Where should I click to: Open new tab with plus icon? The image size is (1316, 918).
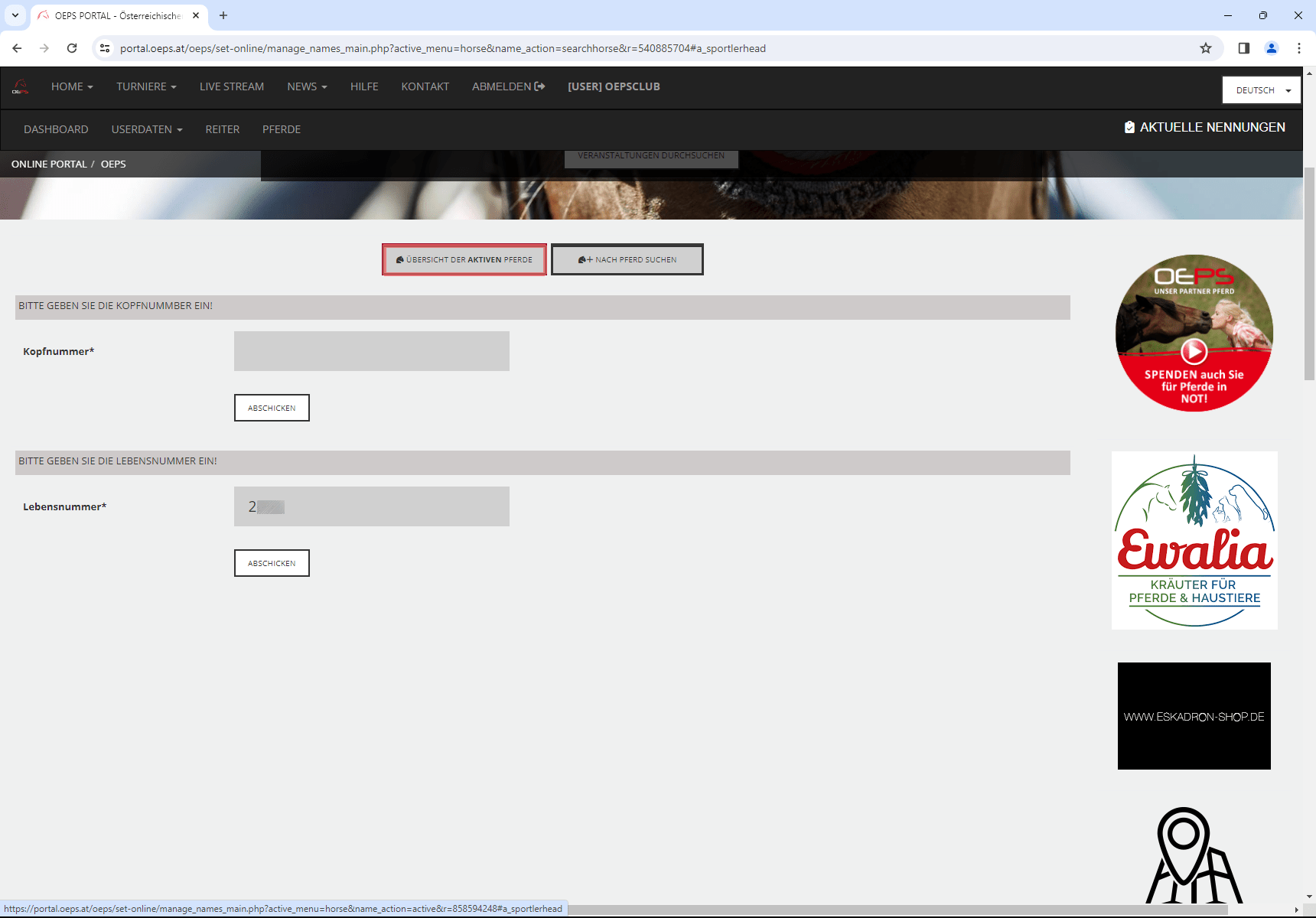(x=223, y=15)
